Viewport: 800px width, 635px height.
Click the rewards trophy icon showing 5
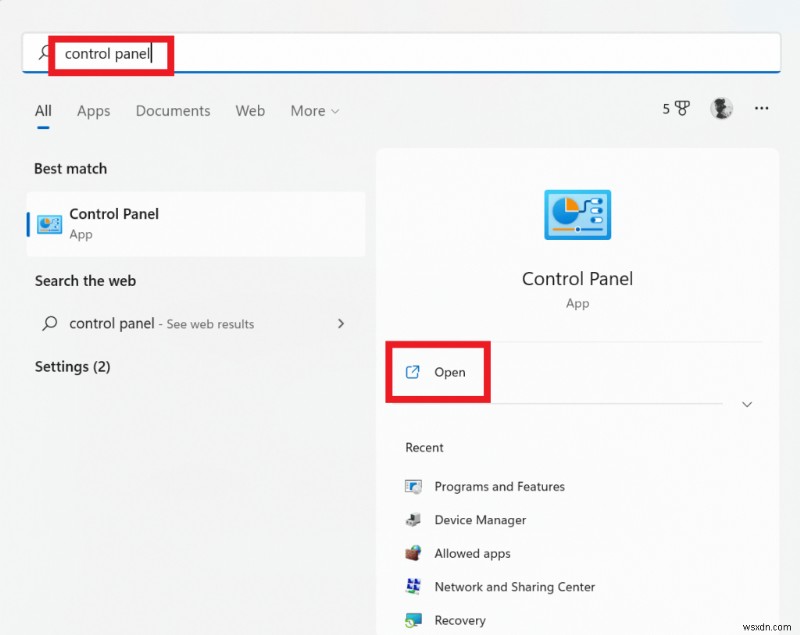tap(682, 108)
